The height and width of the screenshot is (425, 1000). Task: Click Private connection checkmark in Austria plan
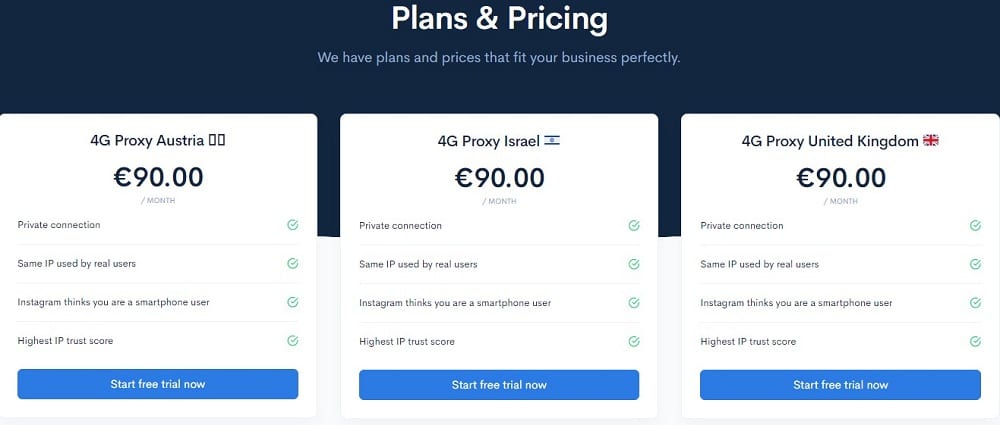point(292,225)
